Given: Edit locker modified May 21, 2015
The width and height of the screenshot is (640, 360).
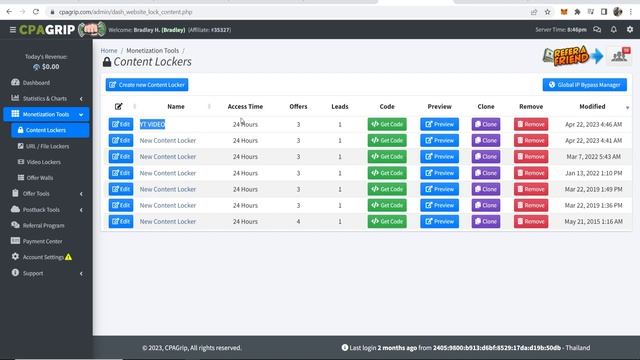Looking at the screenshot, I should pyautogui.click(x=121, y=222).
